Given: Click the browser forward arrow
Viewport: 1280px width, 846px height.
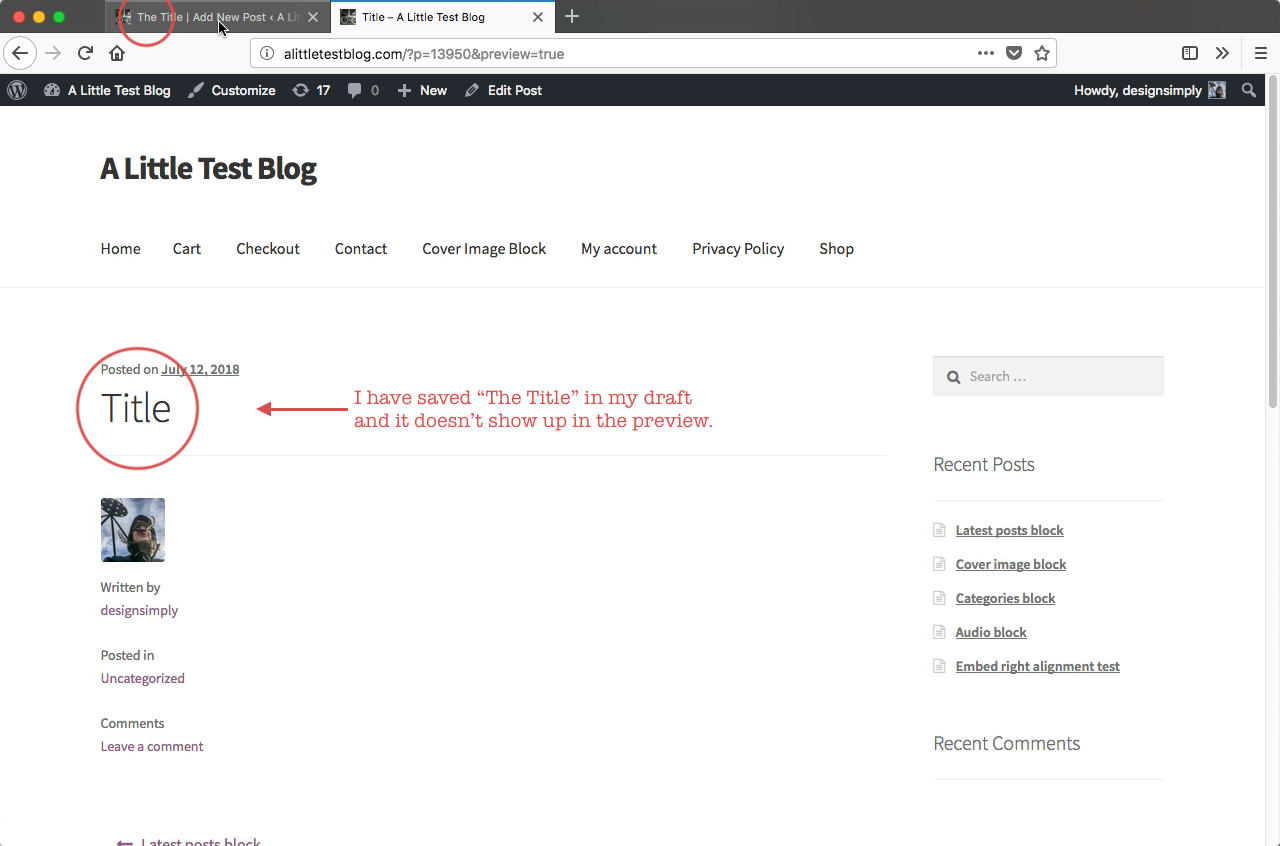Looking at the screenshot, I should 52,53.
